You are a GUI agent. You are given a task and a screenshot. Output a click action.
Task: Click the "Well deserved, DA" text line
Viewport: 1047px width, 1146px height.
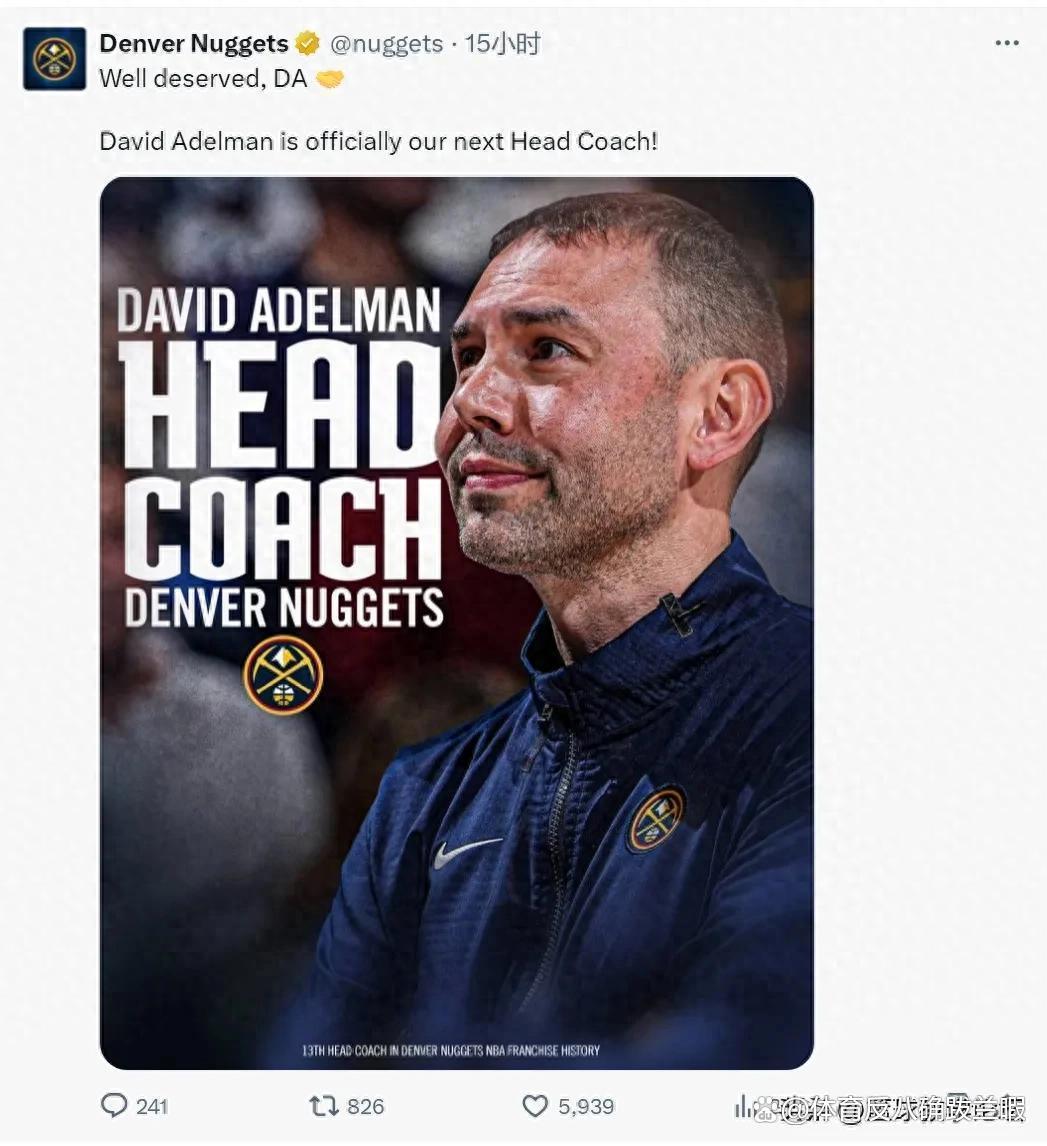(x=203, y=79)
